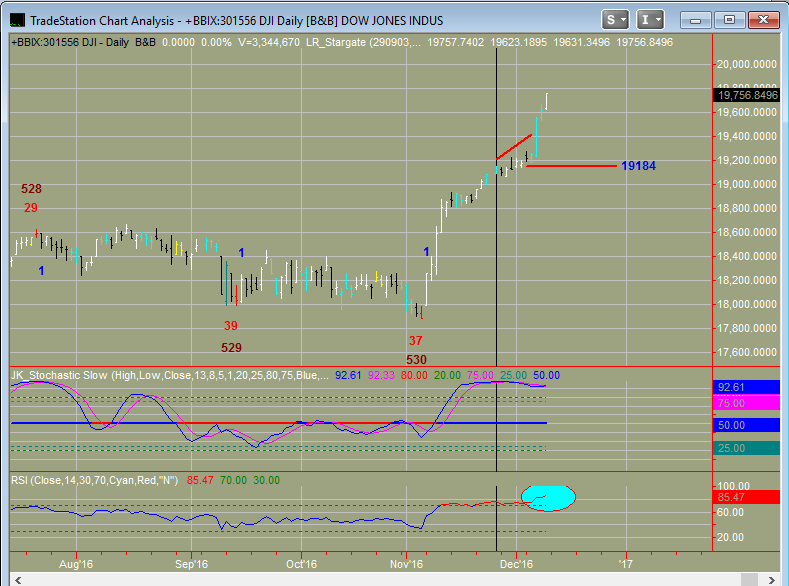Open the I interval dropdown button
The width and height of the screenshot is (789, 586).
pyautogui.click(x=650, y=20)
